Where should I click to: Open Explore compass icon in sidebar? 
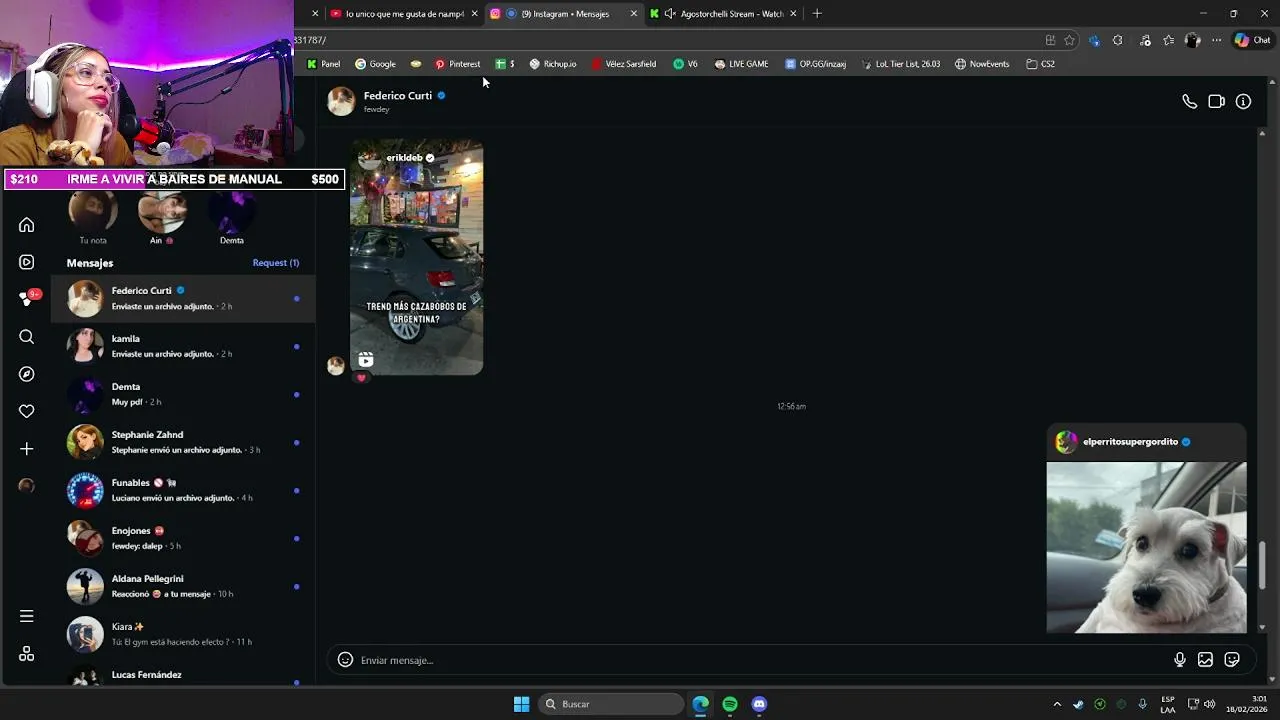(27, 374)
